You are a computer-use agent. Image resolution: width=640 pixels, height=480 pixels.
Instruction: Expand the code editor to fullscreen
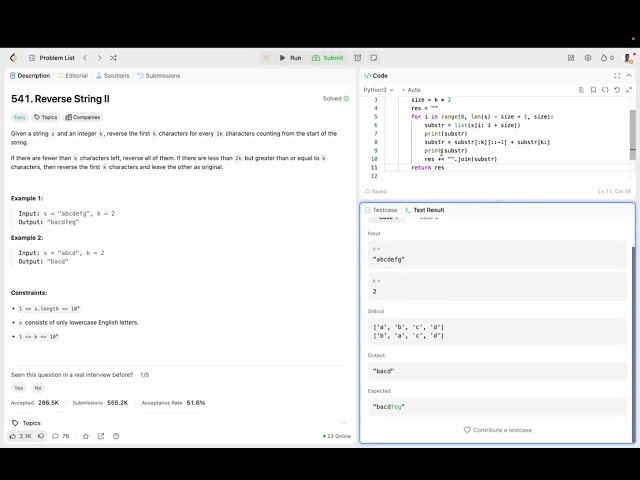[629, 90]
